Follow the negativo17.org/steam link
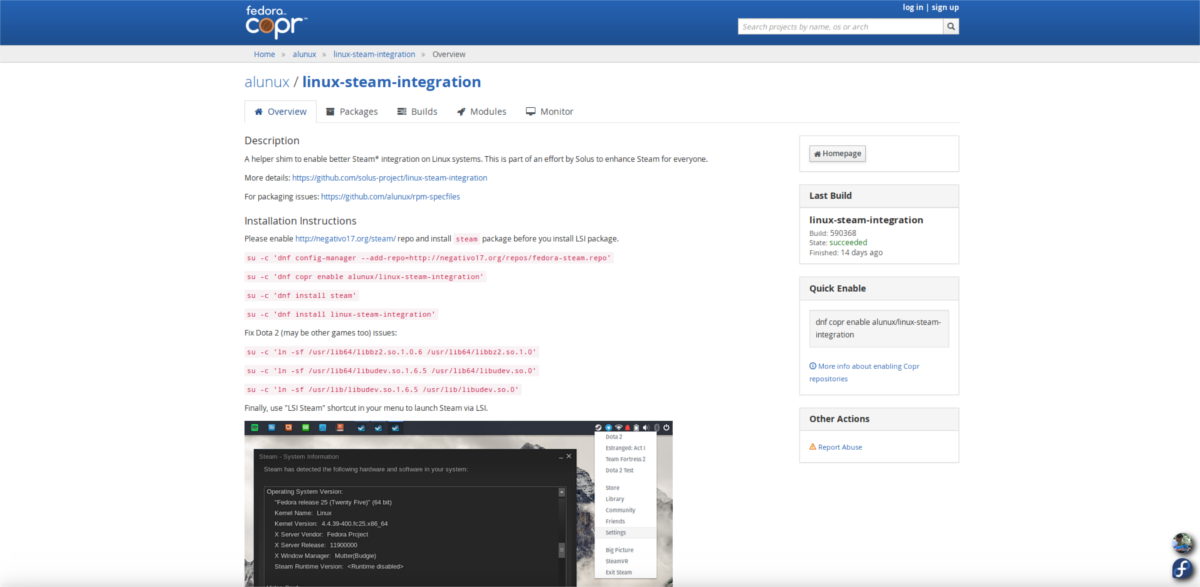Viewport: 1200px width, 587px height. coord(346,239)
